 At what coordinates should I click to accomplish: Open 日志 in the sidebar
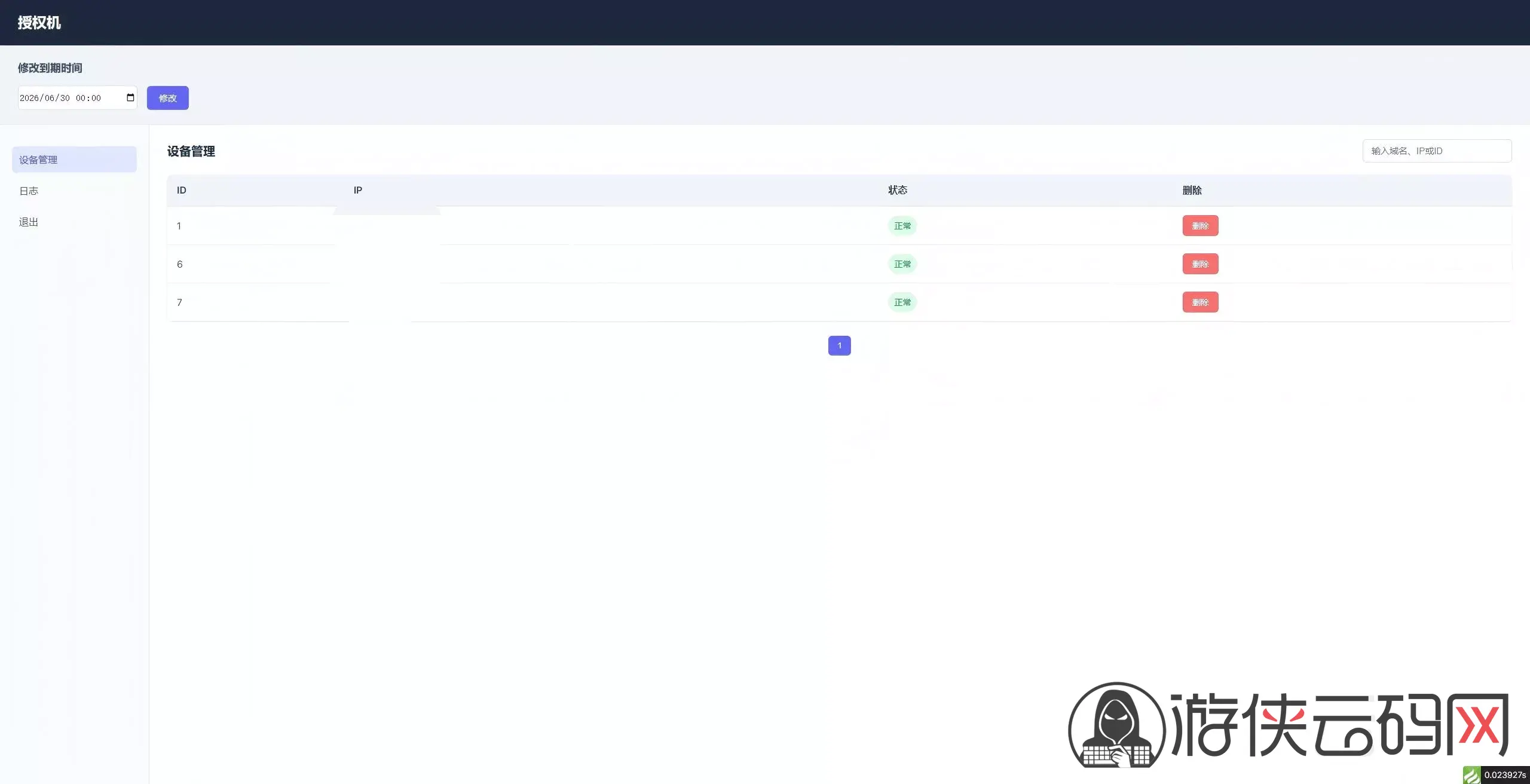click(29, 191)
